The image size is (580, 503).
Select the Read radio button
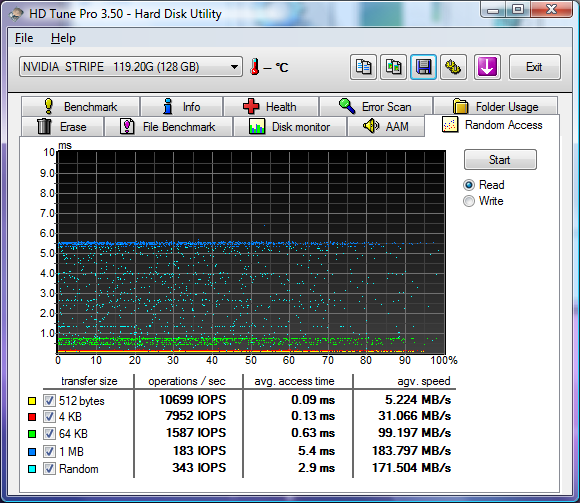click(469, 185)
